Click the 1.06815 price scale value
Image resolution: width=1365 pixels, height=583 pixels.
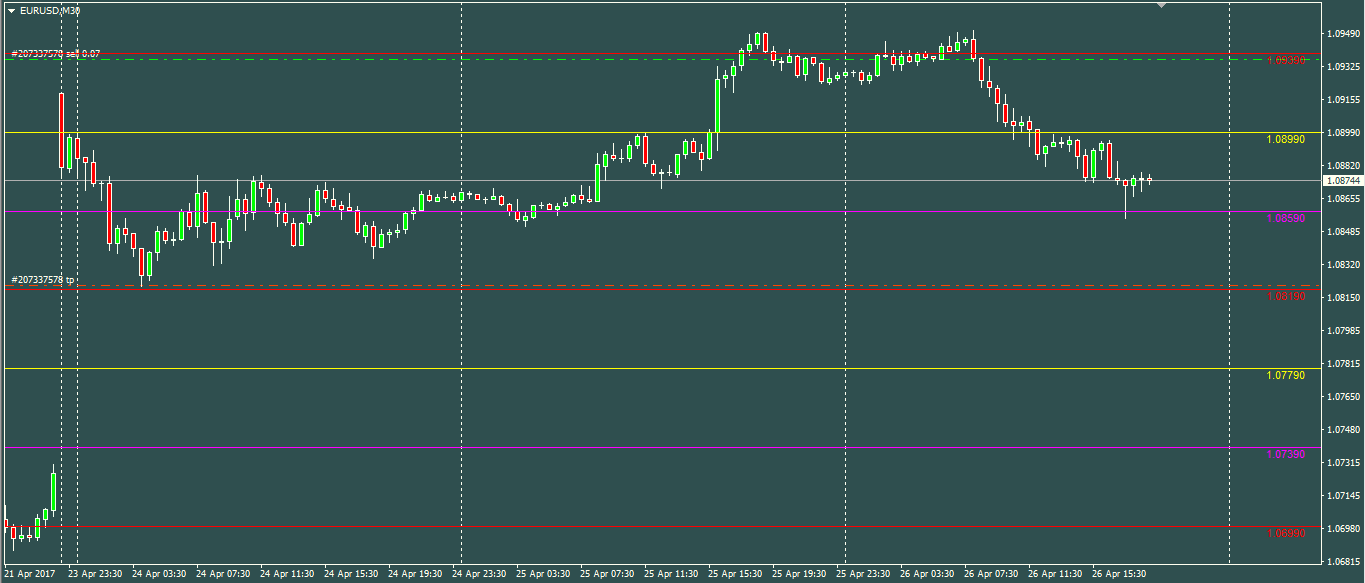1343,561
